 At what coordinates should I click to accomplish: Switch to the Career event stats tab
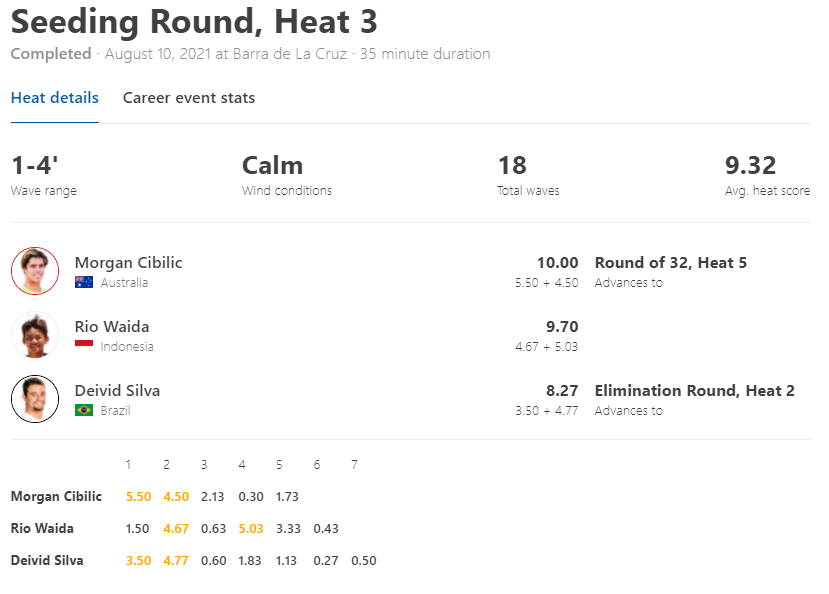189,98
